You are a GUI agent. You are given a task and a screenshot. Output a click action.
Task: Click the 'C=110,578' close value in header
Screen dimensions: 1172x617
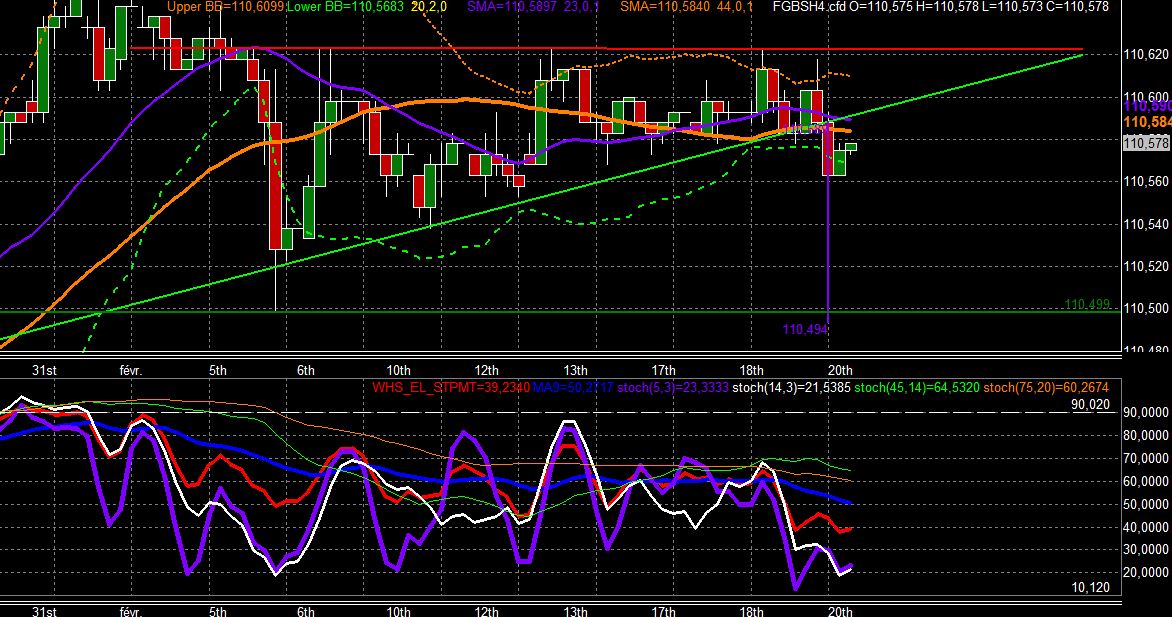[1078, 7]
